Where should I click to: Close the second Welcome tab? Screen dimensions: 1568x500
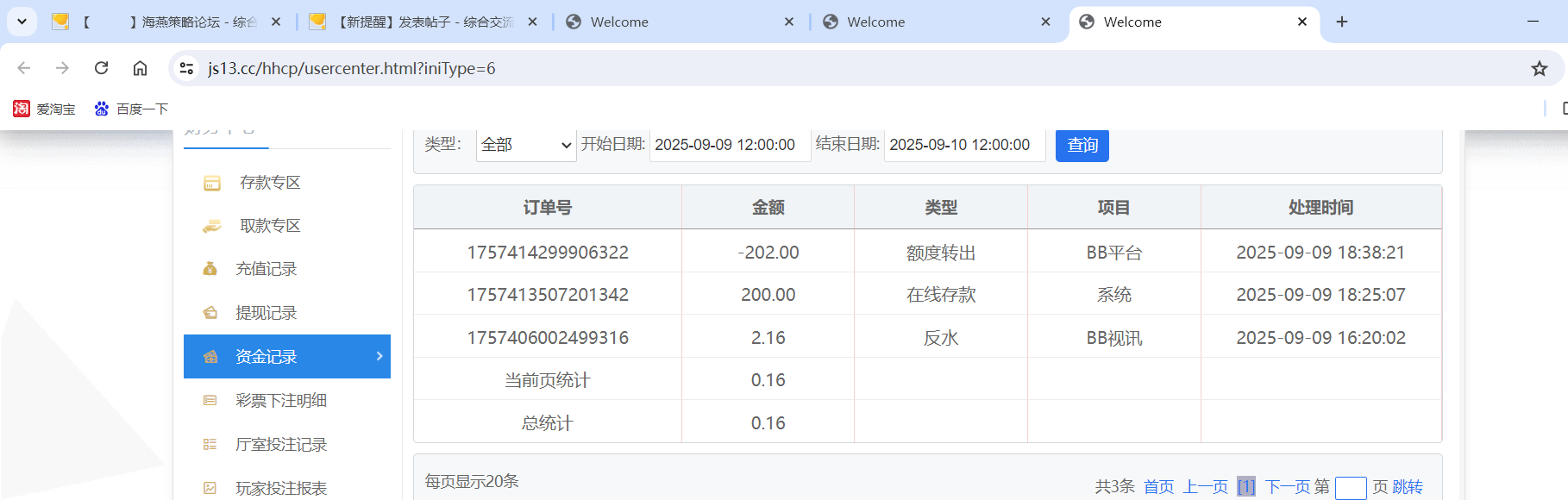point(1046,22)
